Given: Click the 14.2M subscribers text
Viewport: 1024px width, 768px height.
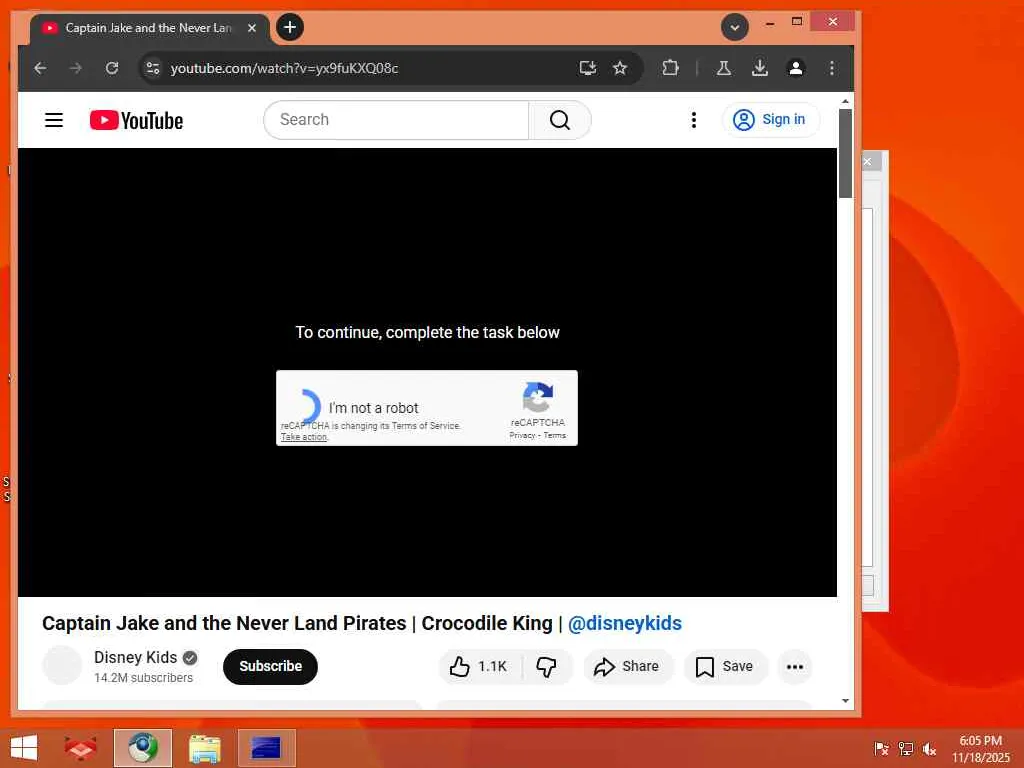Looking at the screenshot, I should point(143,678).
